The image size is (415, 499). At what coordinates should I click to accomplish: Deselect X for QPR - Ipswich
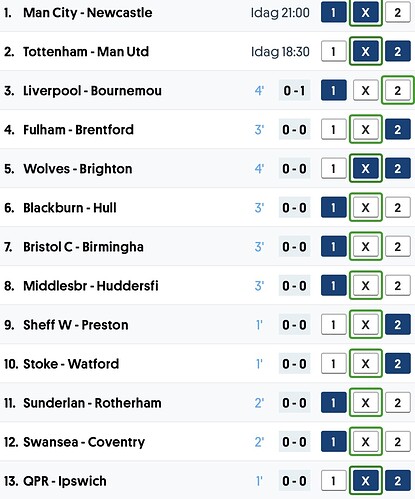tap(366, 481)
